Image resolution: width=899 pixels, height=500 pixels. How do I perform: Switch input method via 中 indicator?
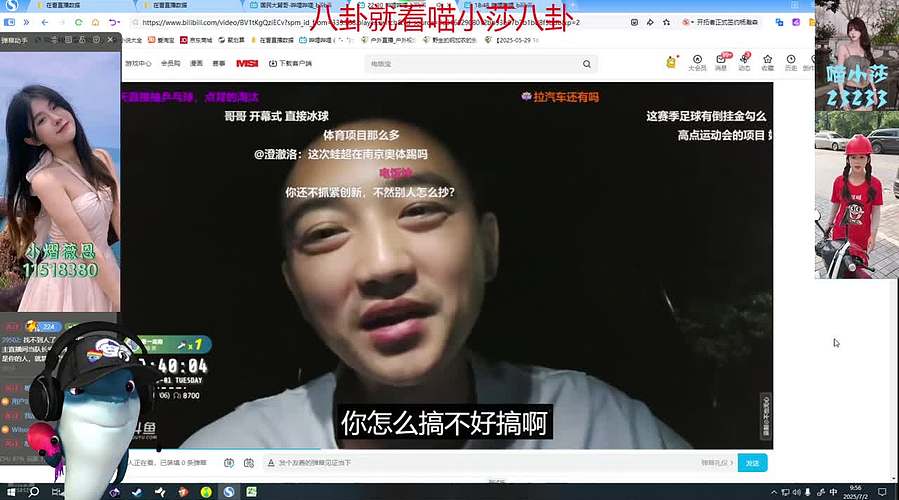click(x=833, y=492)
